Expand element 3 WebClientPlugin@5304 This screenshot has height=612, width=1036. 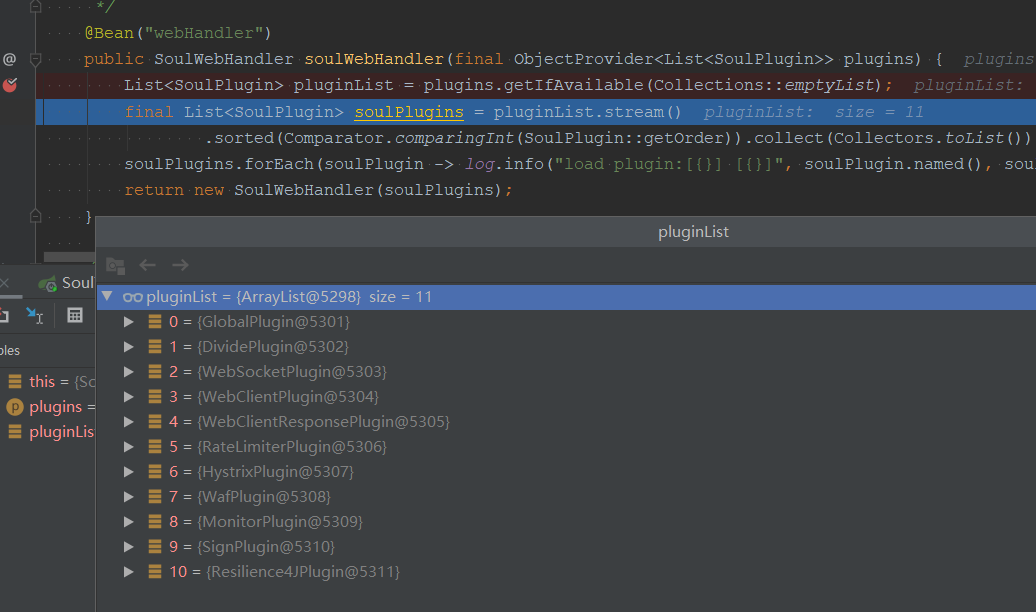[x=129, y=397]
